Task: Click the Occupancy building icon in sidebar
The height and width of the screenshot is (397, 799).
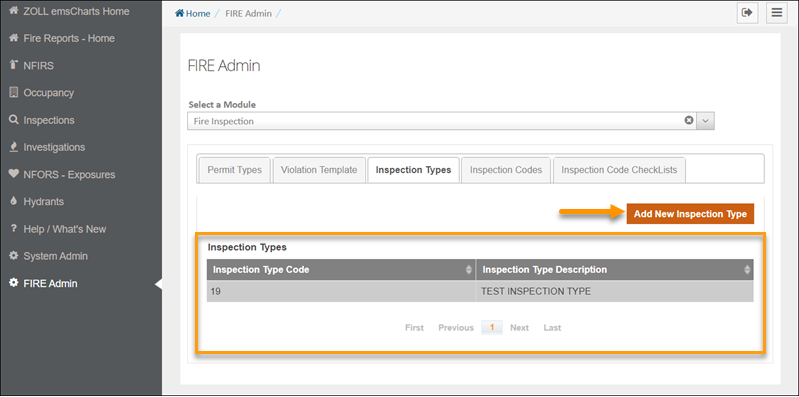Action: (x=14, y=93)
